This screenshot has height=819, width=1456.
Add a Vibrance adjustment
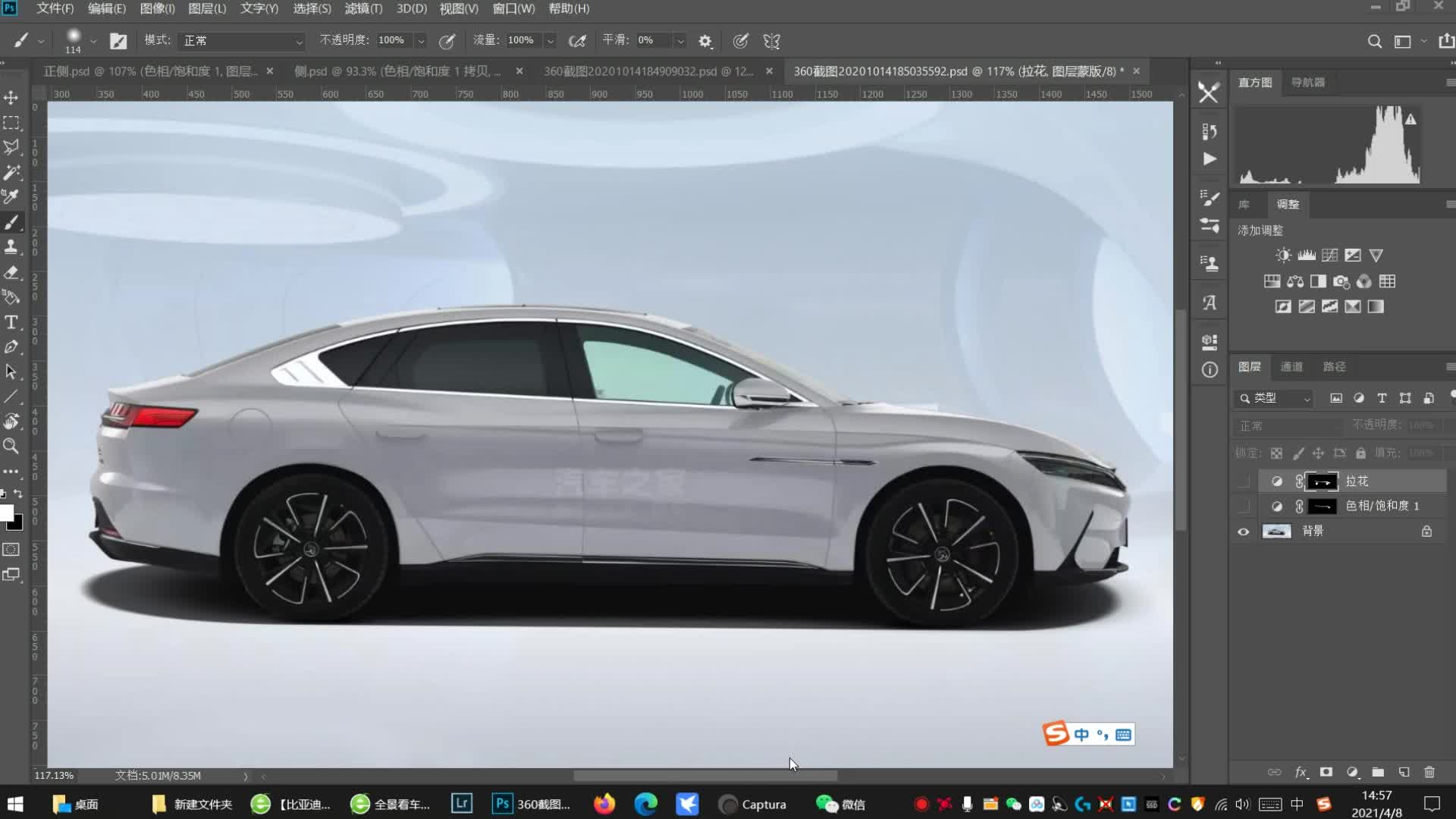coord(1376,256)
